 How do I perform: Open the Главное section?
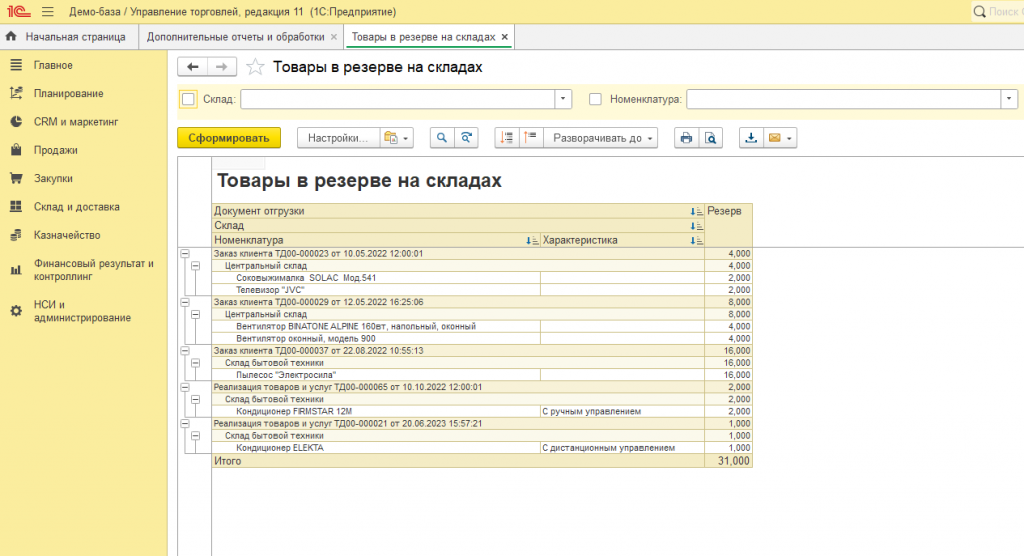tap(53, 65)
